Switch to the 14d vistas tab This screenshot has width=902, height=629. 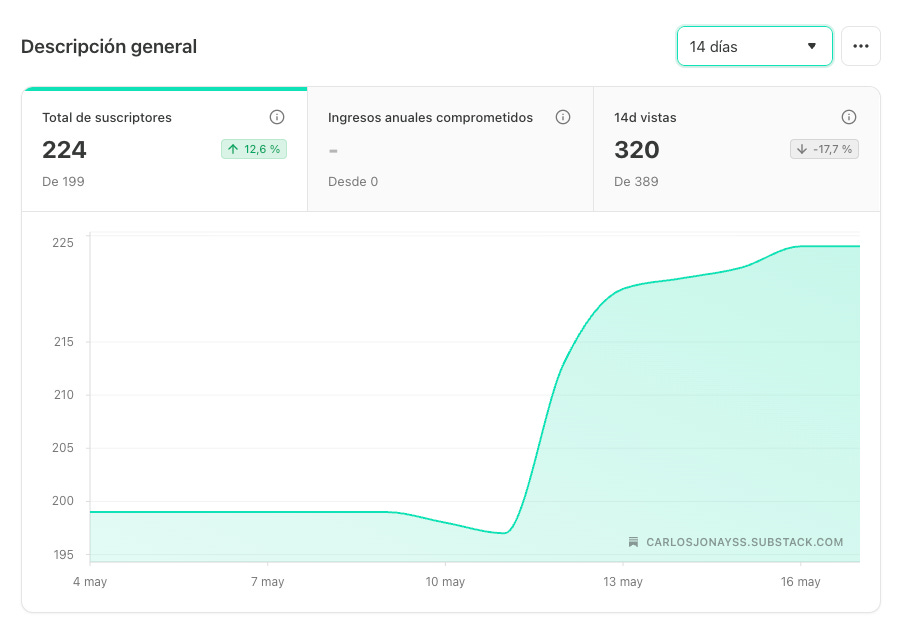[x=736, y=150]
